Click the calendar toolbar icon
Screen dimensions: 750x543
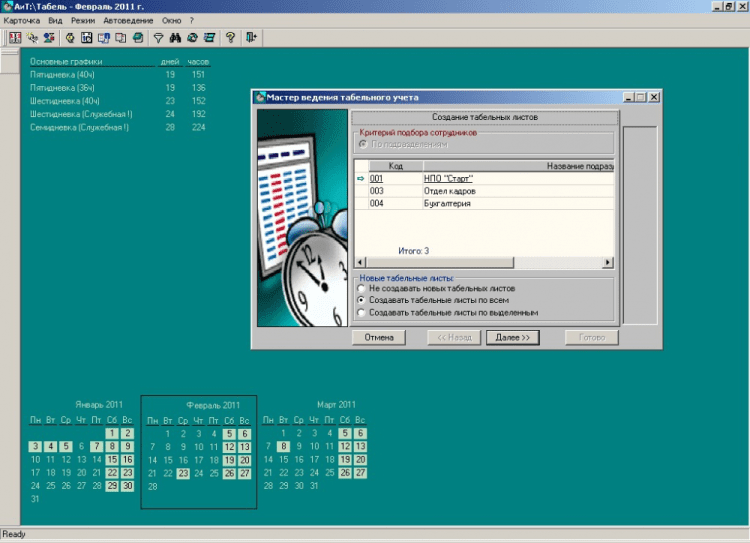87,38
